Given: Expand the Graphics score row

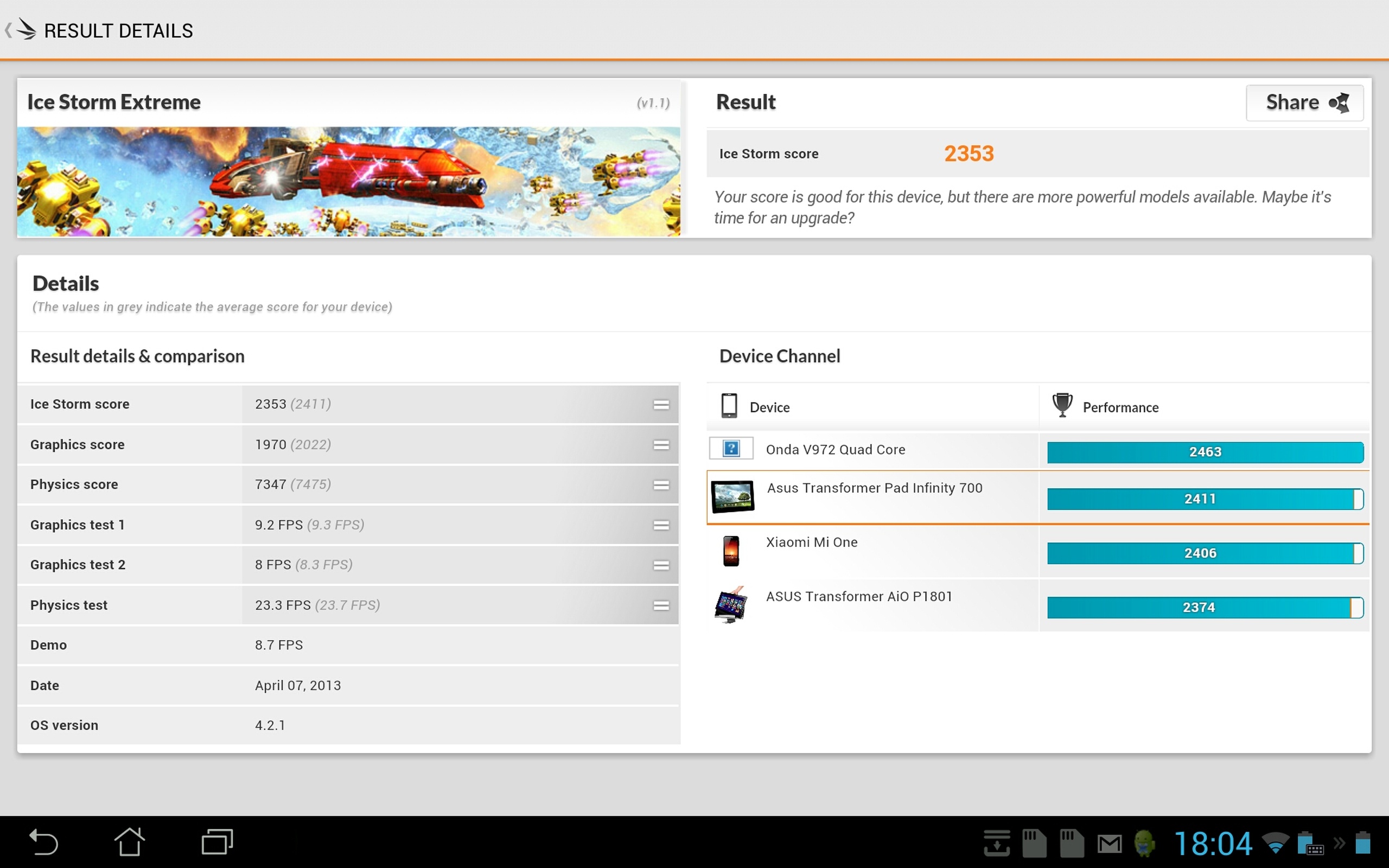Looking at the screenshot, I should click(x=661, y=445).
